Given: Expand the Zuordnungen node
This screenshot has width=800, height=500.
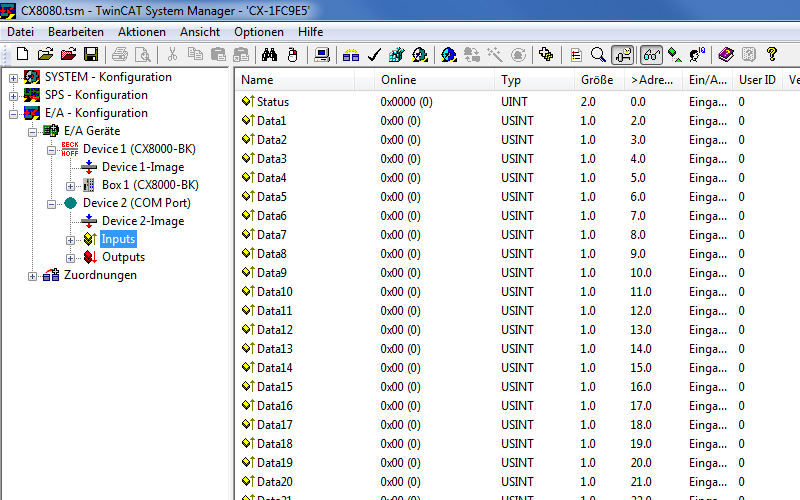Looking at the screenshot, I should tap(32, 276).
